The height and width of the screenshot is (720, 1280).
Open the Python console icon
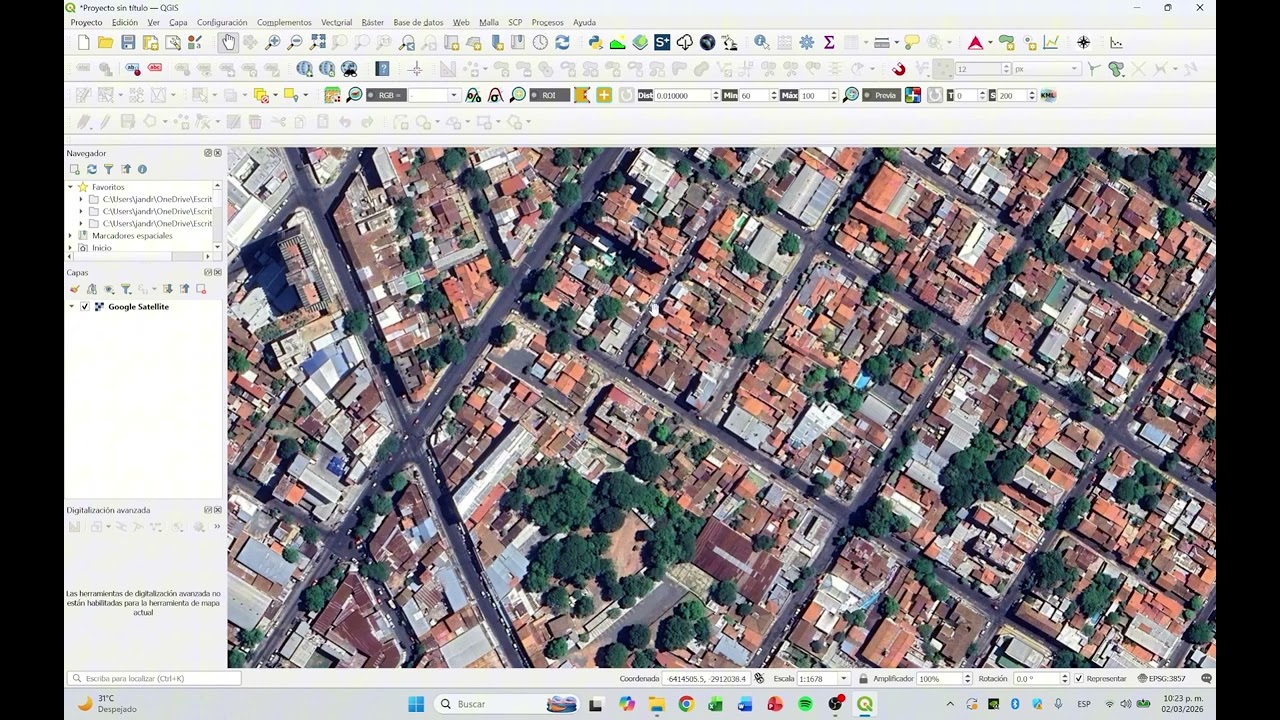coord(595,42)
